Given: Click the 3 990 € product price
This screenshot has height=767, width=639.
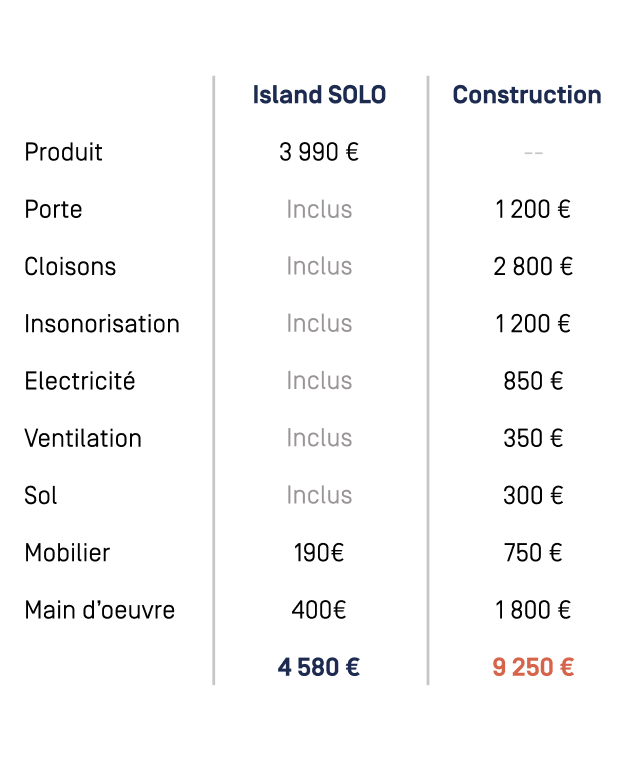Looking at the screenshot, I should 319,152.
